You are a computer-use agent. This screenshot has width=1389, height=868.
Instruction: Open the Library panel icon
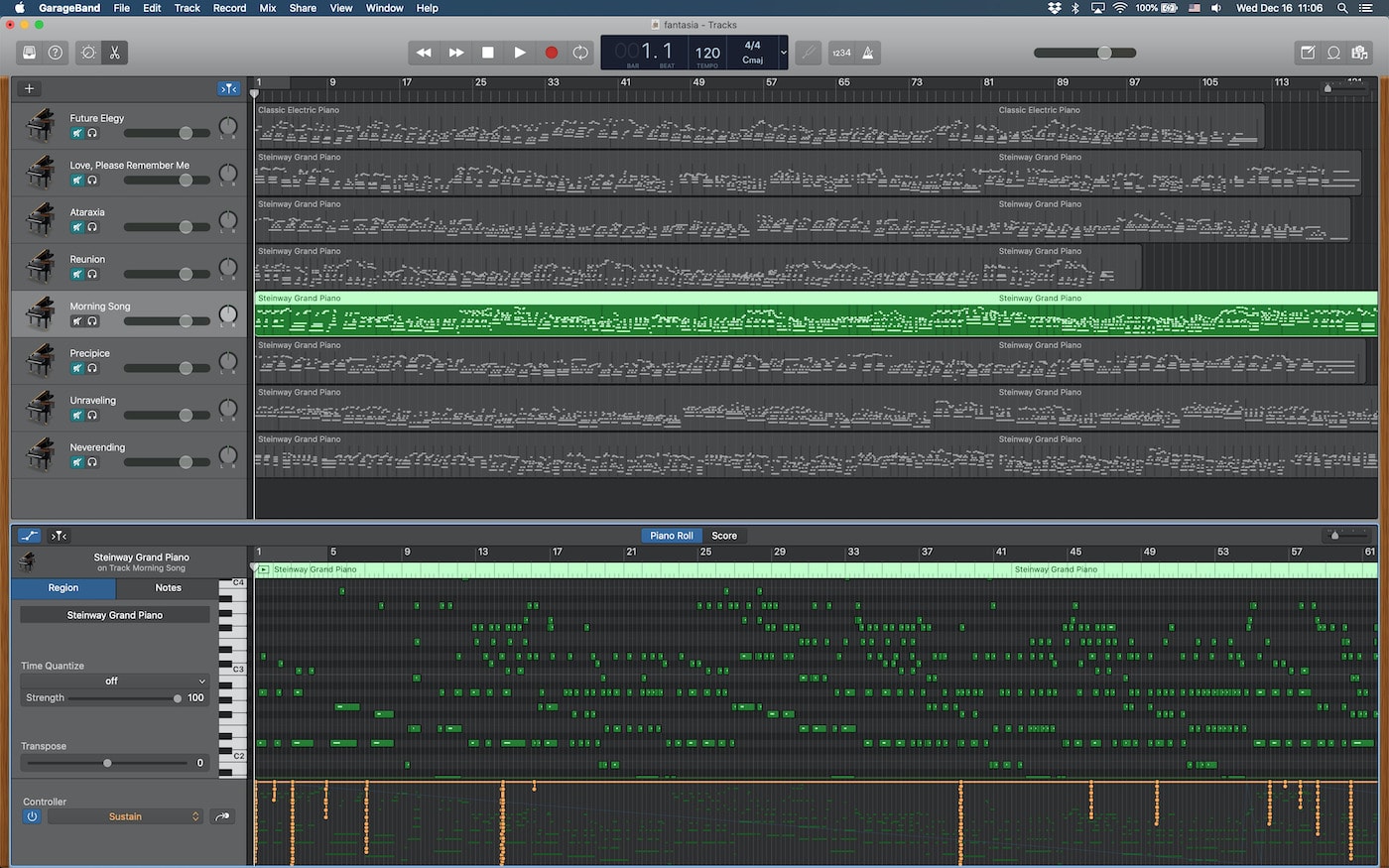click(x=29, y=53)
